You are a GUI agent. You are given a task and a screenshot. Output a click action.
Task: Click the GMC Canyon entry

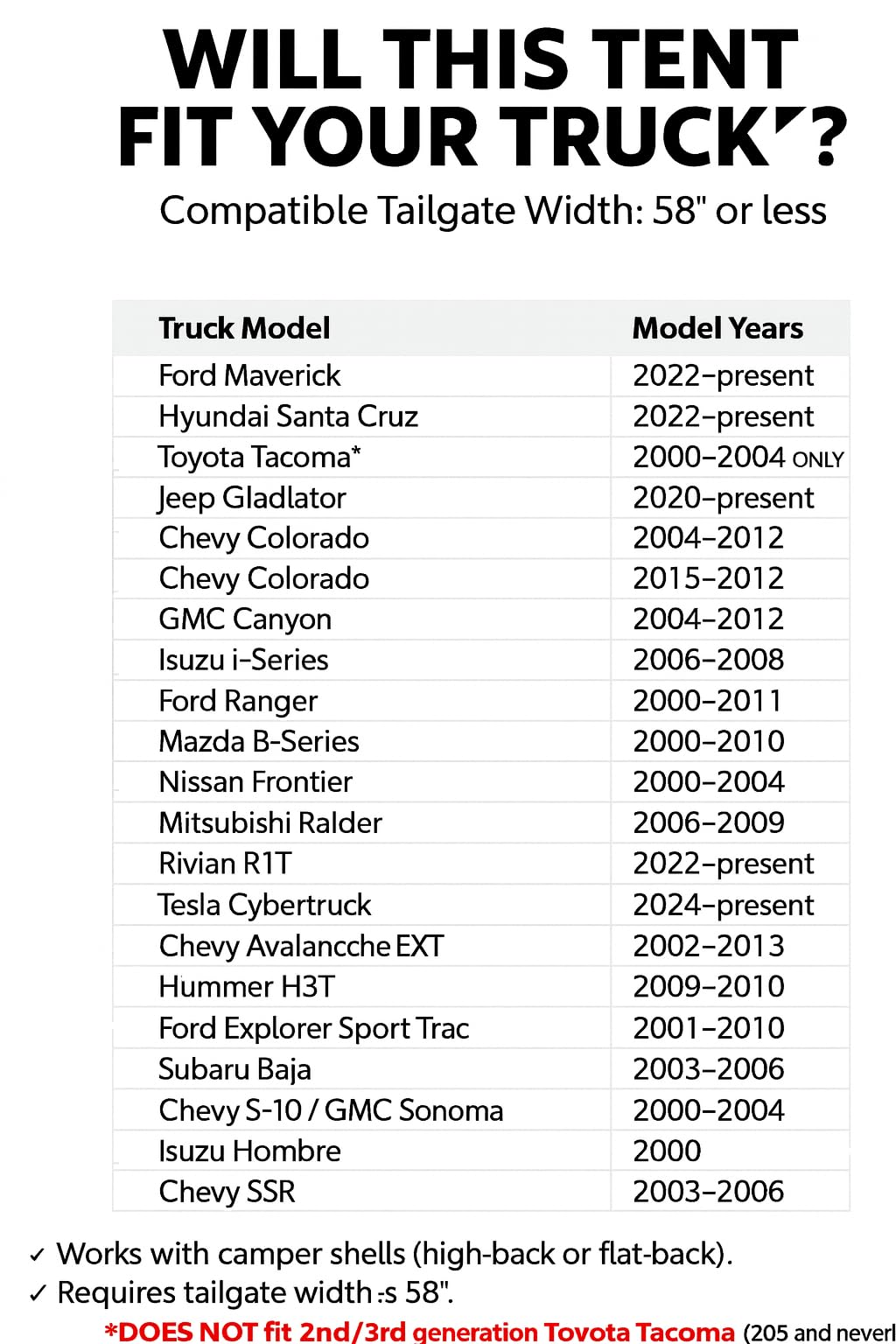pyautogui.click(x=245, y=619)
